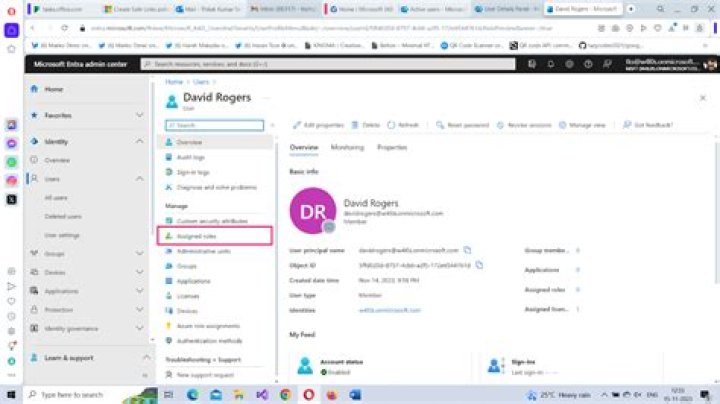
Task: Open Administrative units
Action: (203, 252)
